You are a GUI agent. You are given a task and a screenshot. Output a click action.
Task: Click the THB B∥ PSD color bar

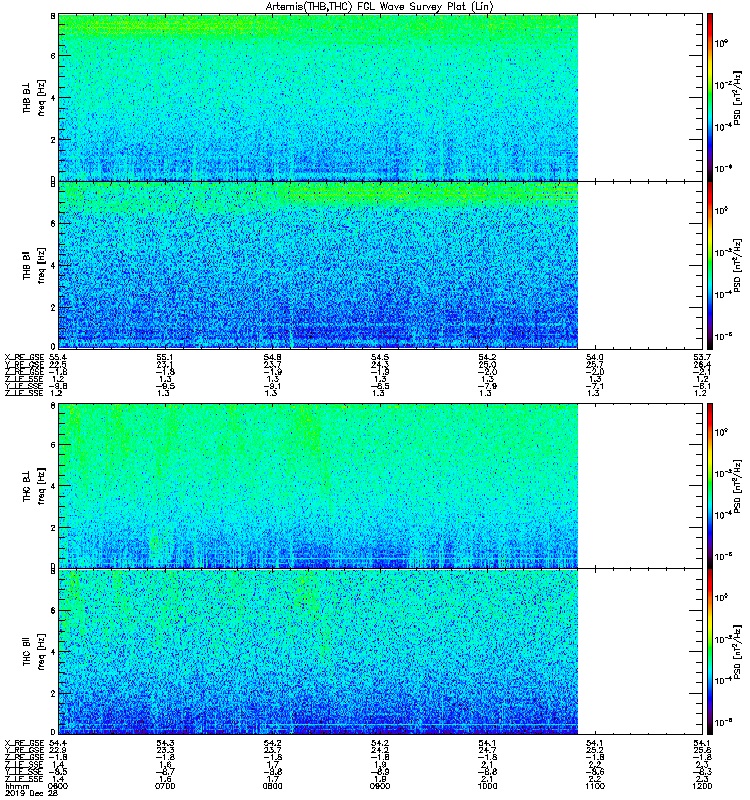[x=710, y=265]
